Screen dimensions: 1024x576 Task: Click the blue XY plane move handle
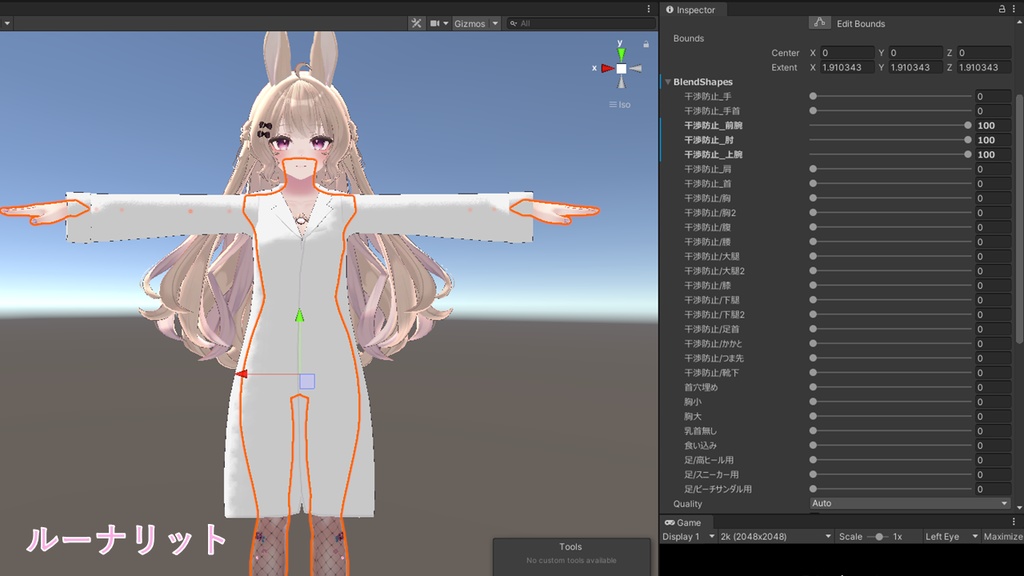coord(307,381)
